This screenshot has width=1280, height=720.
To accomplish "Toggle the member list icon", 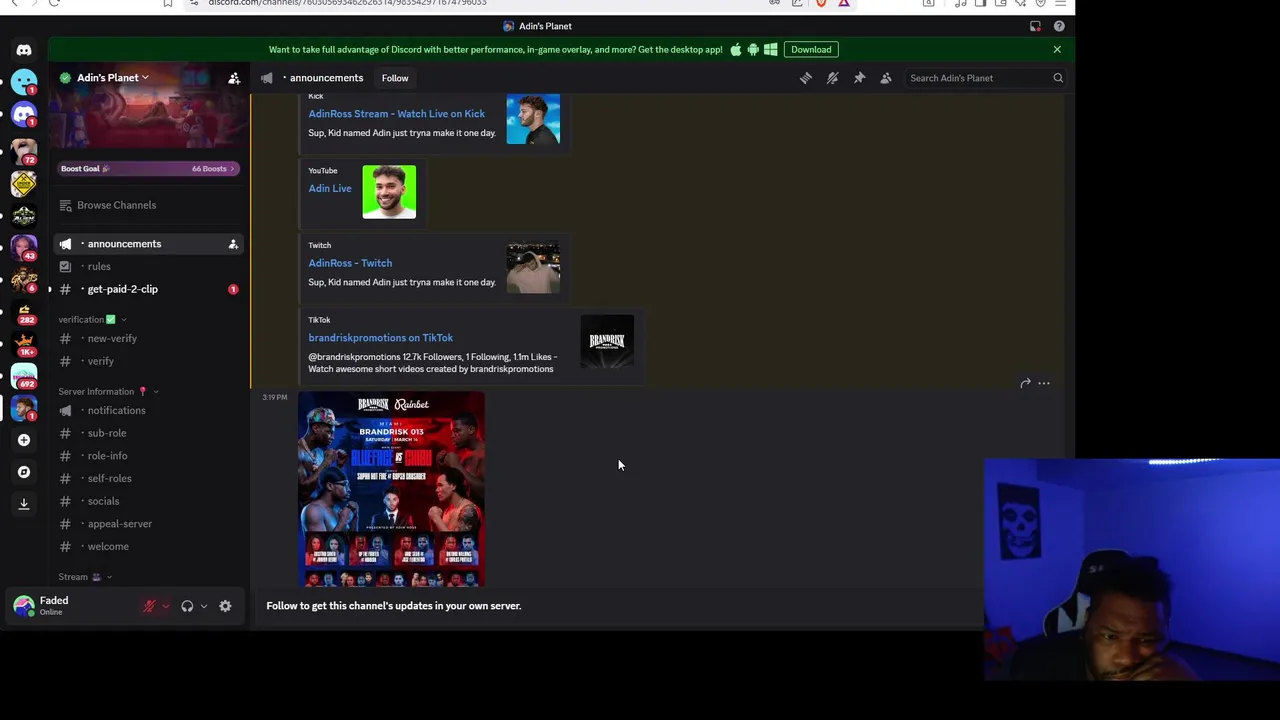I will pyautogui.click(x=886, y=78).
